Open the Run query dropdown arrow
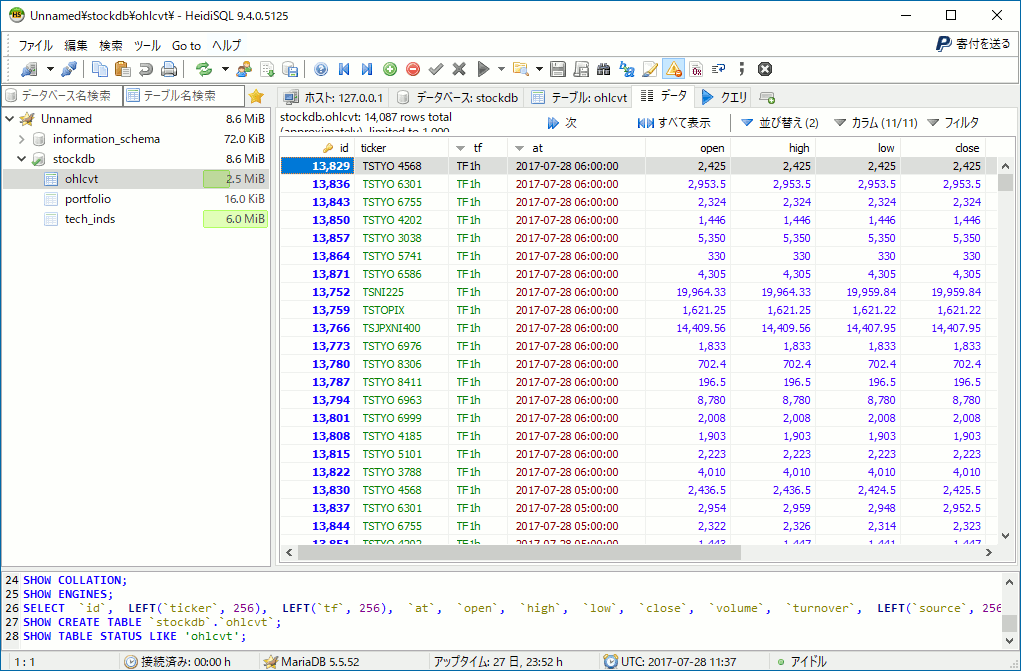 [x=501, y=69]
